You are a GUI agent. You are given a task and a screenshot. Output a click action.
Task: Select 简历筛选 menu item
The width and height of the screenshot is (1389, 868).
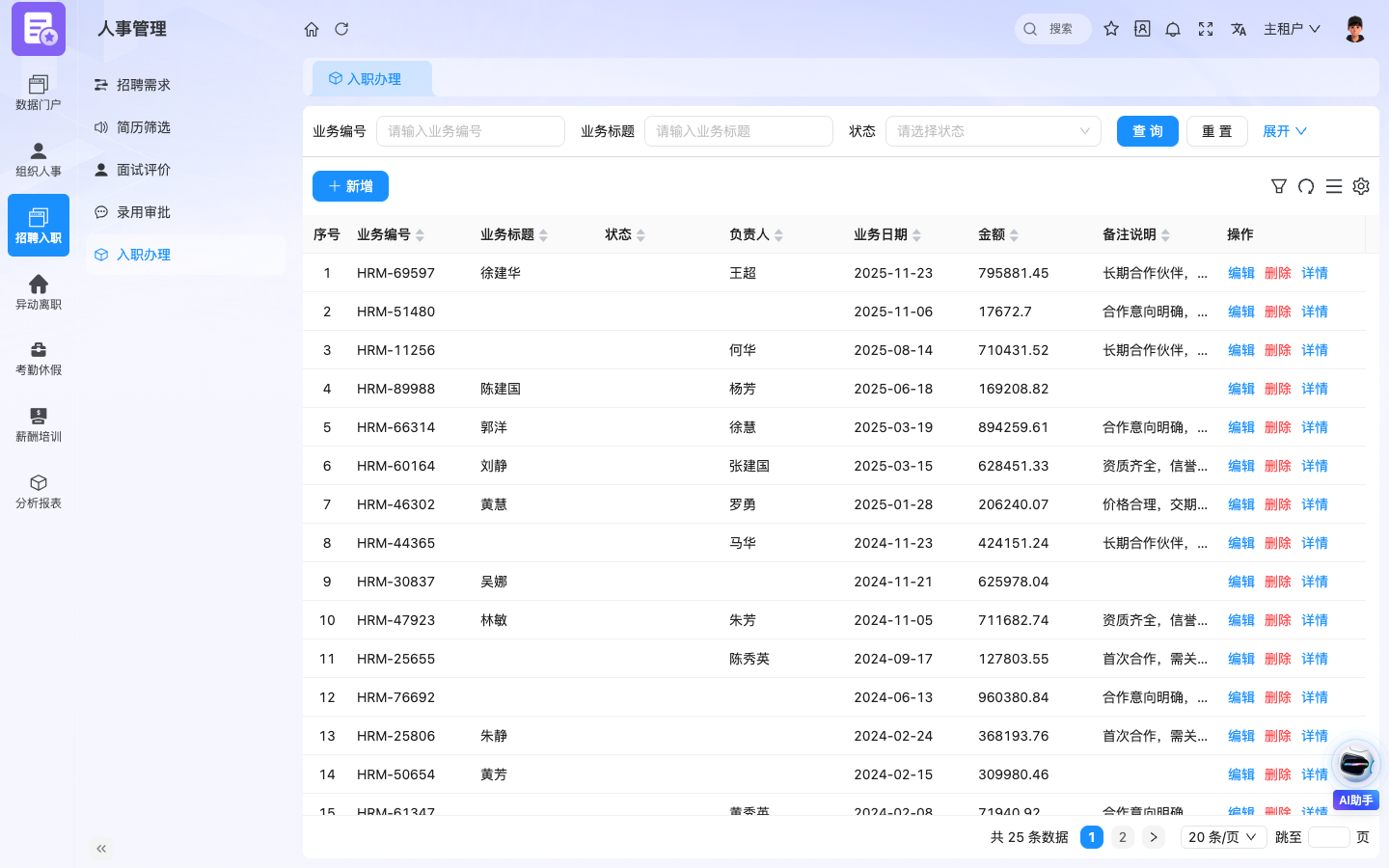(x=185, y=127)
